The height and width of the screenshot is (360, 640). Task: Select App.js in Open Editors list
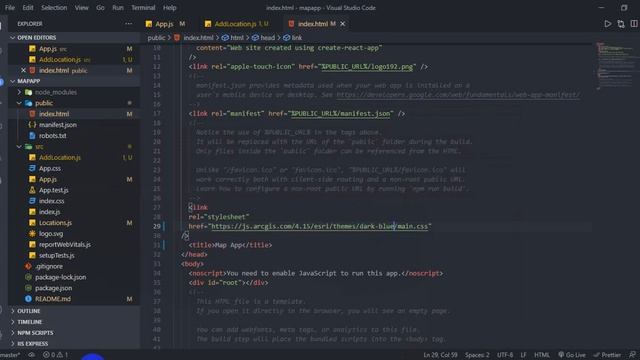pos(48,49)
